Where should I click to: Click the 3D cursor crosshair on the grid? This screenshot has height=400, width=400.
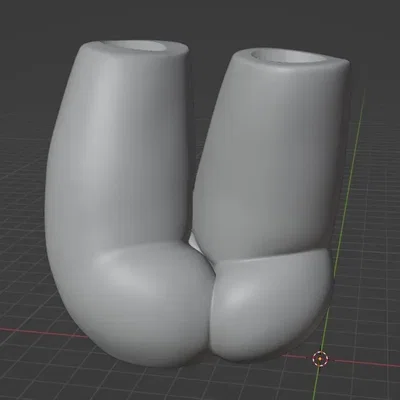(x=320, y=359)
